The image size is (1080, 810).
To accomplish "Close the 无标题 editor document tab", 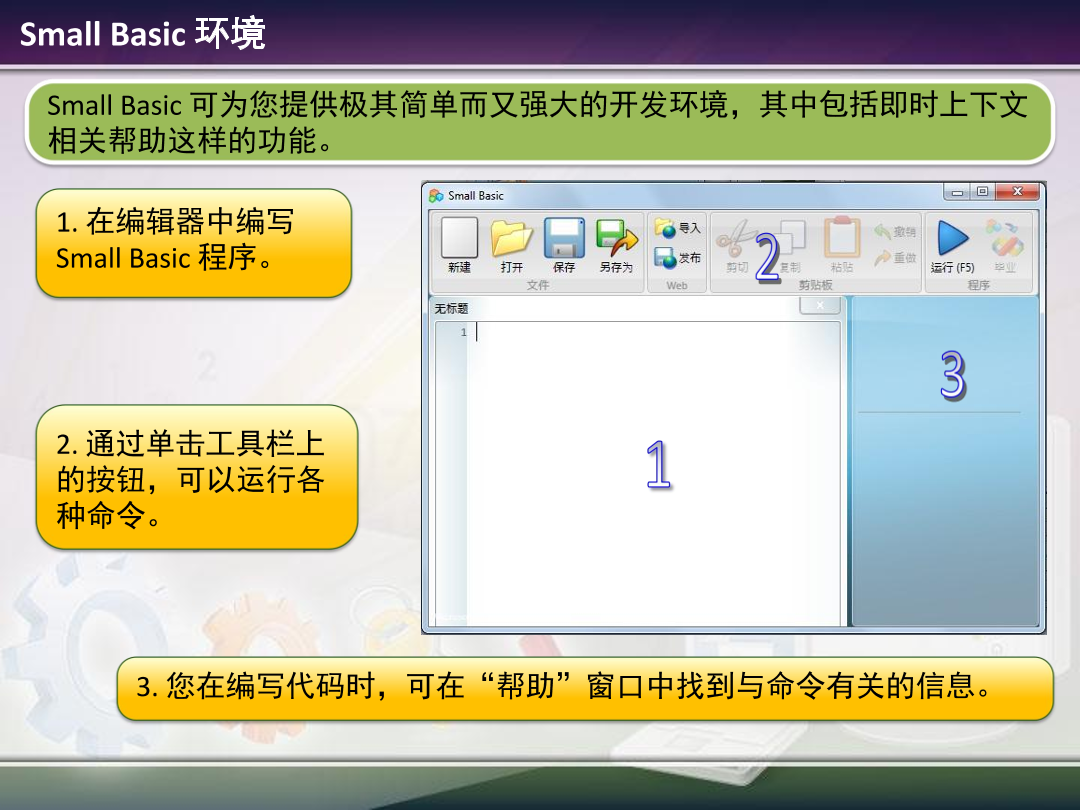I will (820, 306).
